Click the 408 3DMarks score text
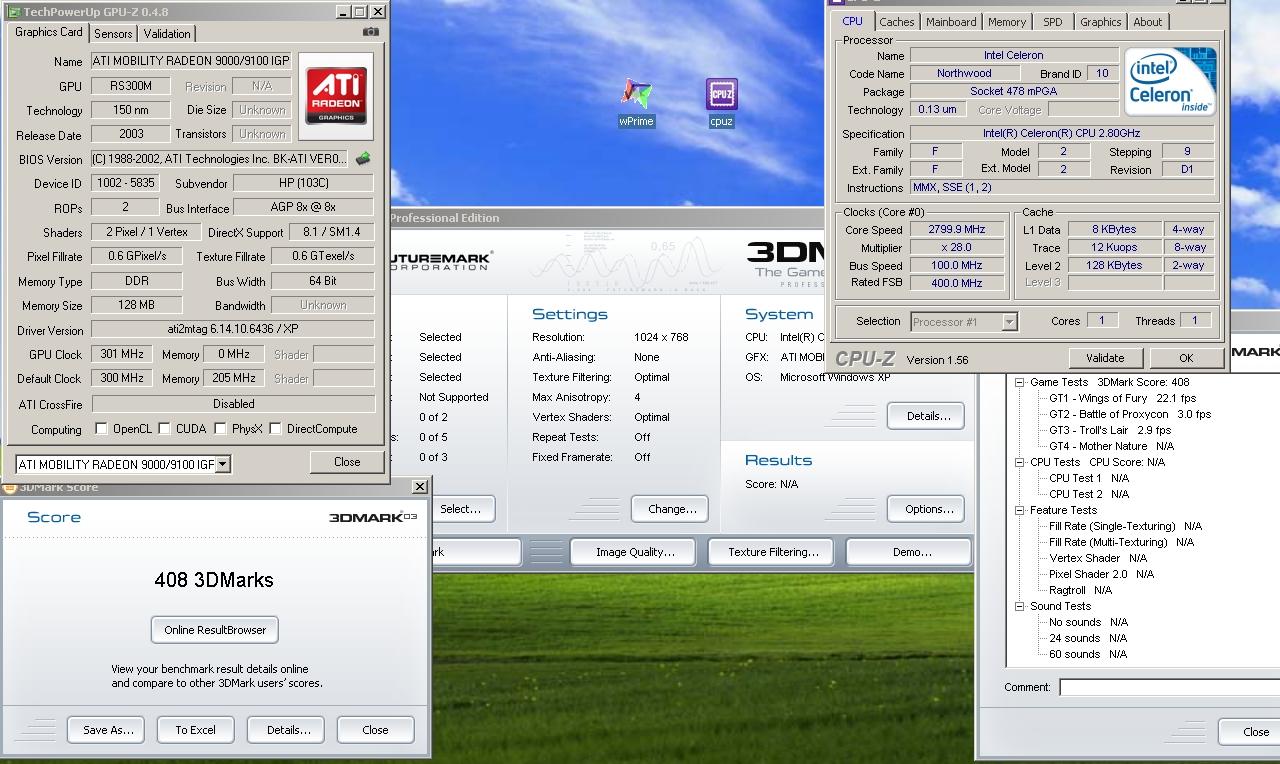The width and height of the screenshot is (1280, 764). 214,580
